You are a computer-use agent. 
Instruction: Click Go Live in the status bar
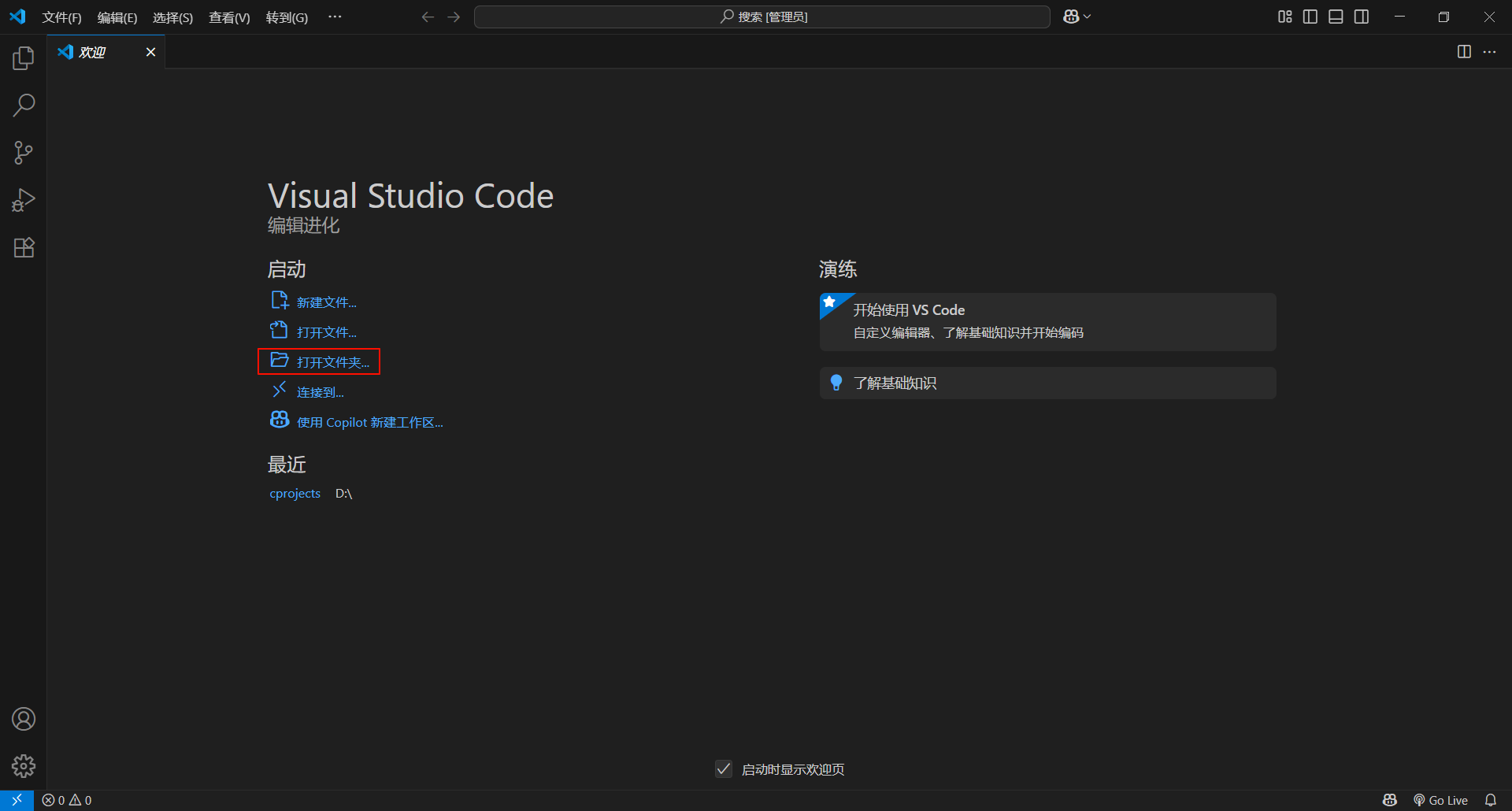[x=1440, y=800]
